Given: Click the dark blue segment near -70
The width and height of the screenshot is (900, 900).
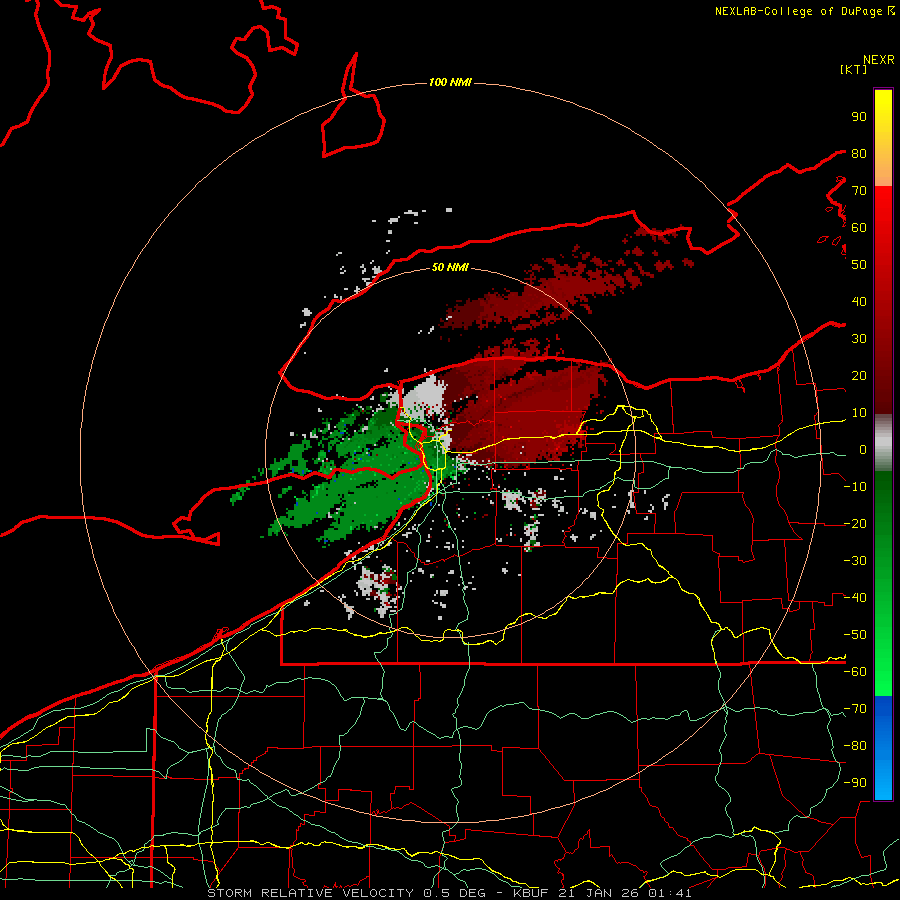Looking at the screenshot, I should coord(883,709).
